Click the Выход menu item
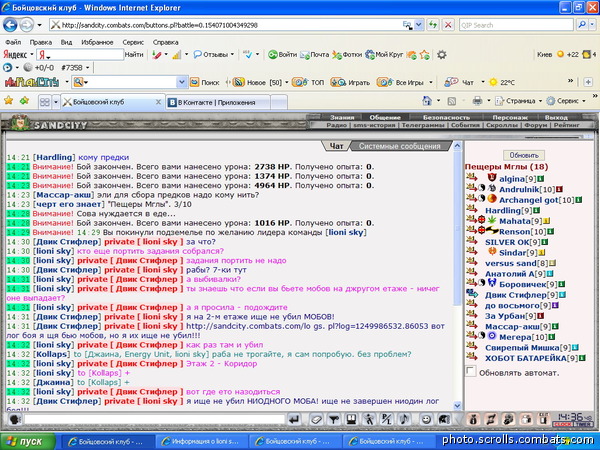This screenshot has width=600, height=450. click(x=556, y=117)
